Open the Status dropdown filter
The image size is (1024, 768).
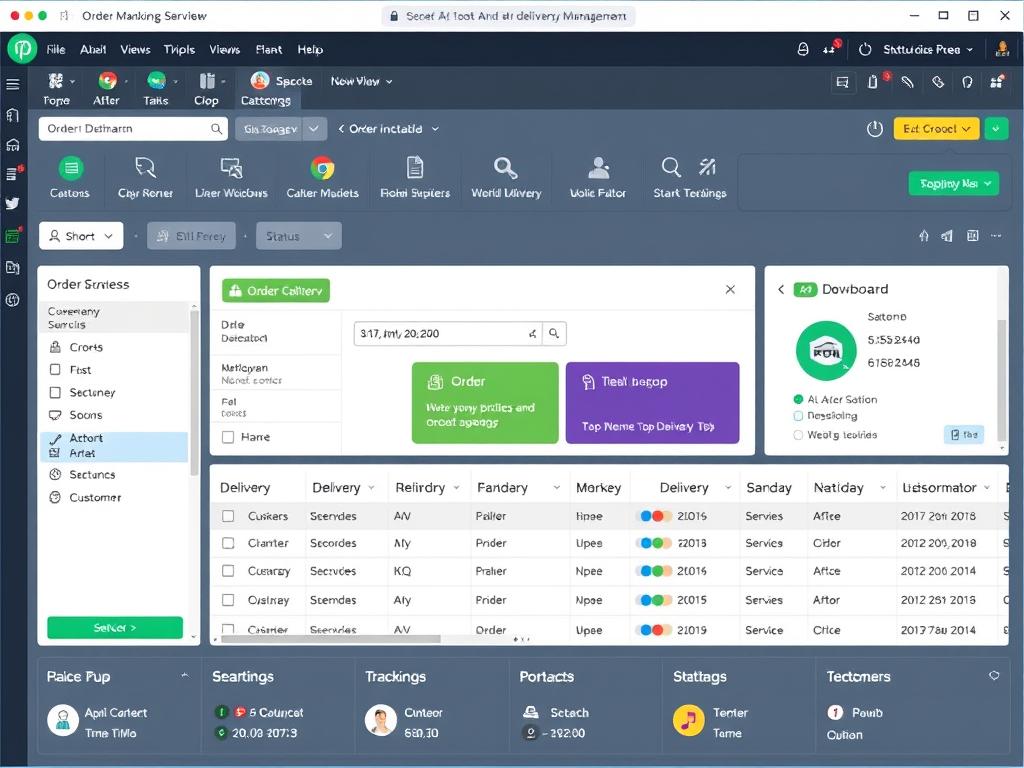[298, 236]
